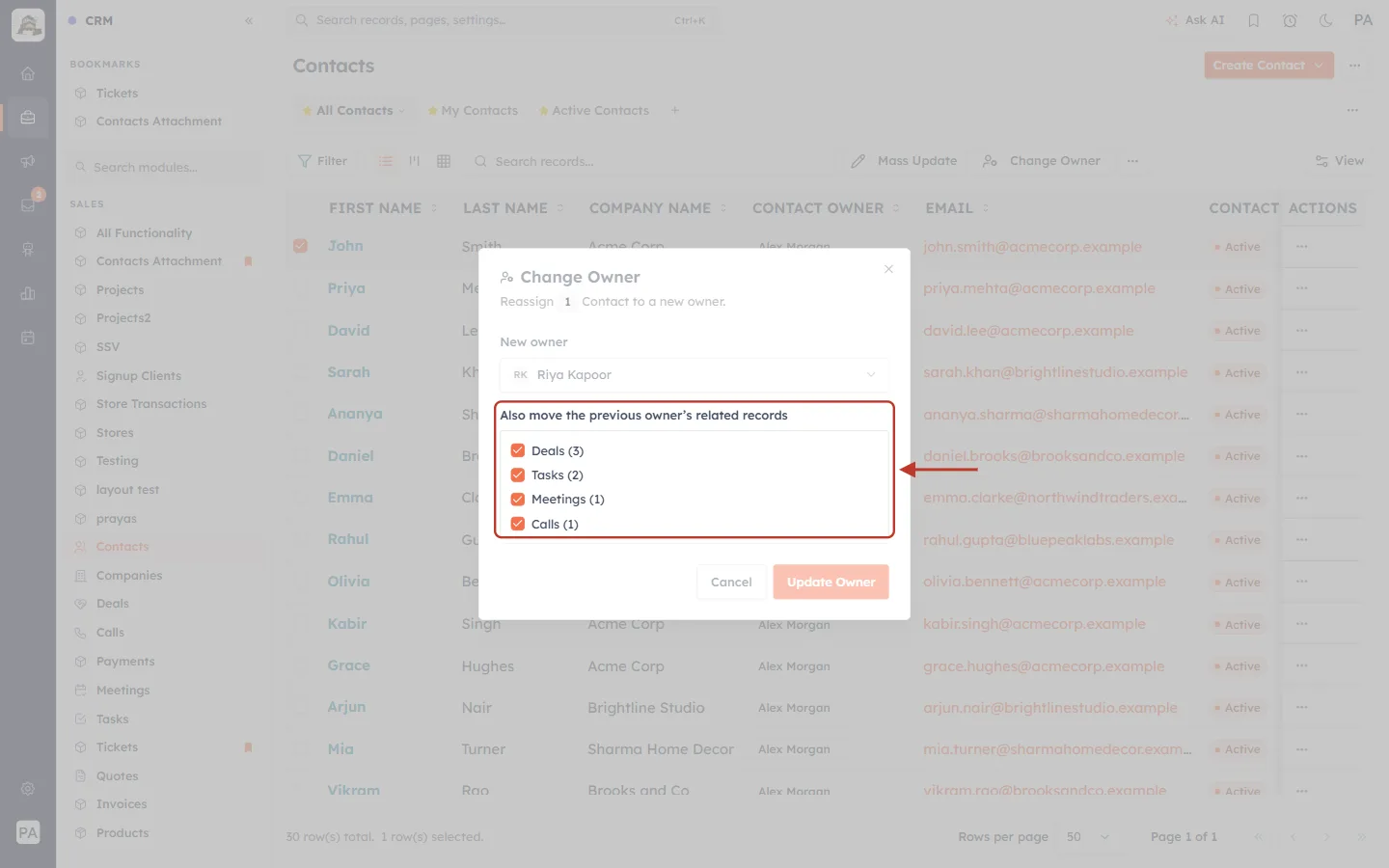Screen dimensions: 1389x868
Task: Click the home icon in left rail
Action: coord(28,73)
